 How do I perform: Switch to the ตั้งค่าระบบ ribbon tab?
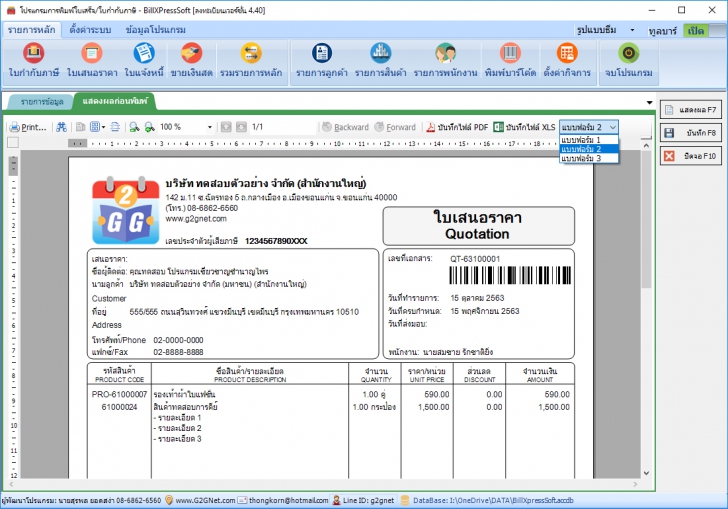[x=90, y=30]
